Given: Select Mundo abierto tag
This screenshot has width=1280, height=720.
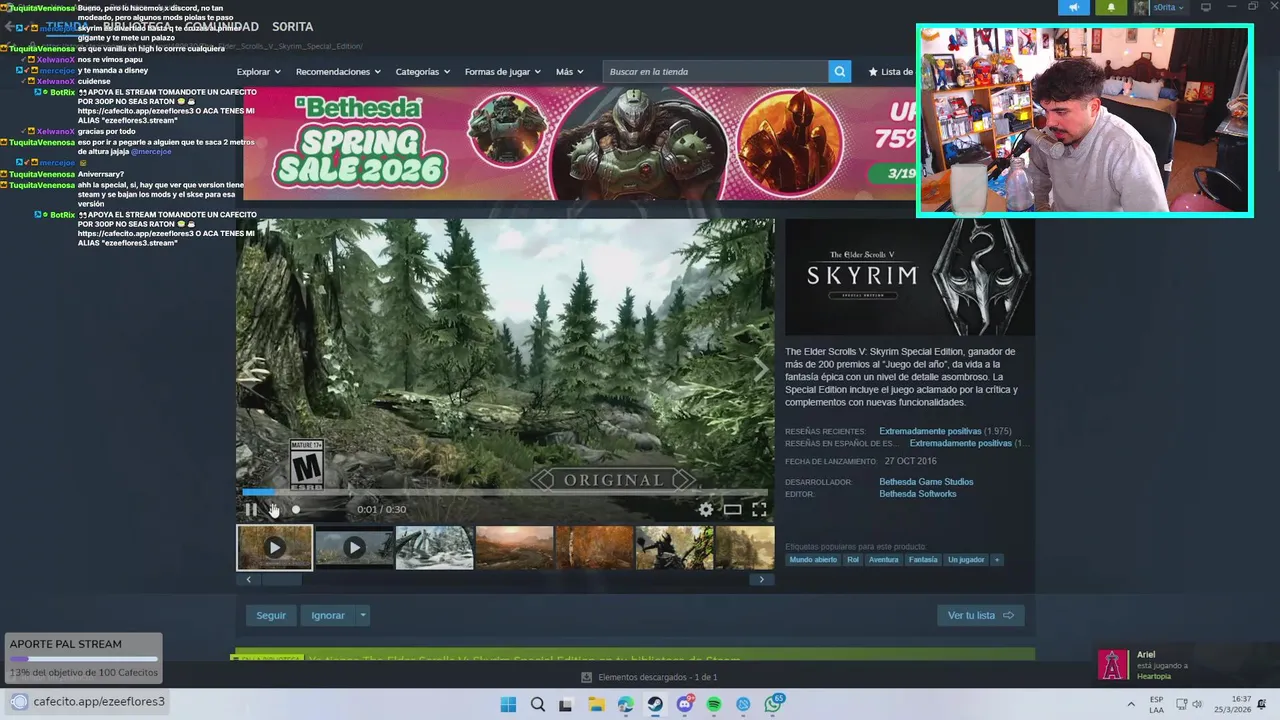Looking at the screenshot, I should [813, 560].
